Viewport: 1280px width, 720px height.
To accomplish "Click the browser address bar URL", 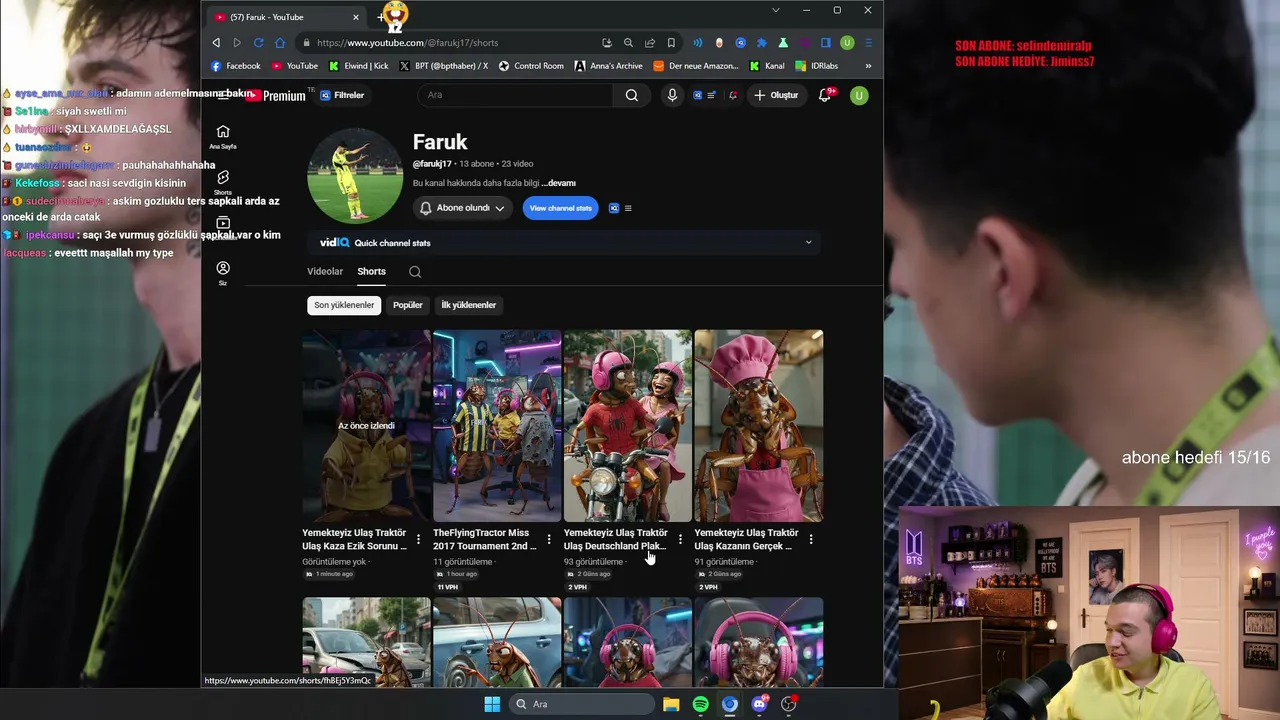I will click(x=408, y=43).
